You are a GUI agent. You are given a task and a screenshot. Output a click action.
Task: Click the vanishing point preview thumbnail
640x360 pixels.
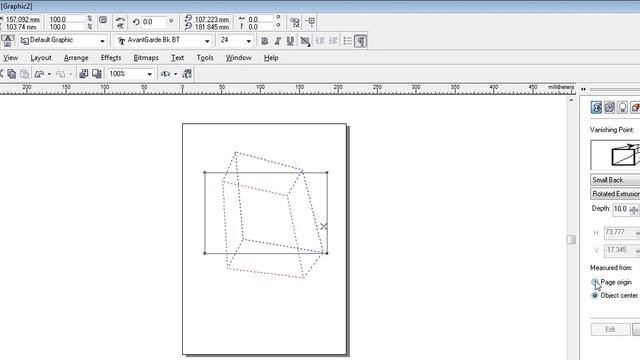[x=615, y=155]
